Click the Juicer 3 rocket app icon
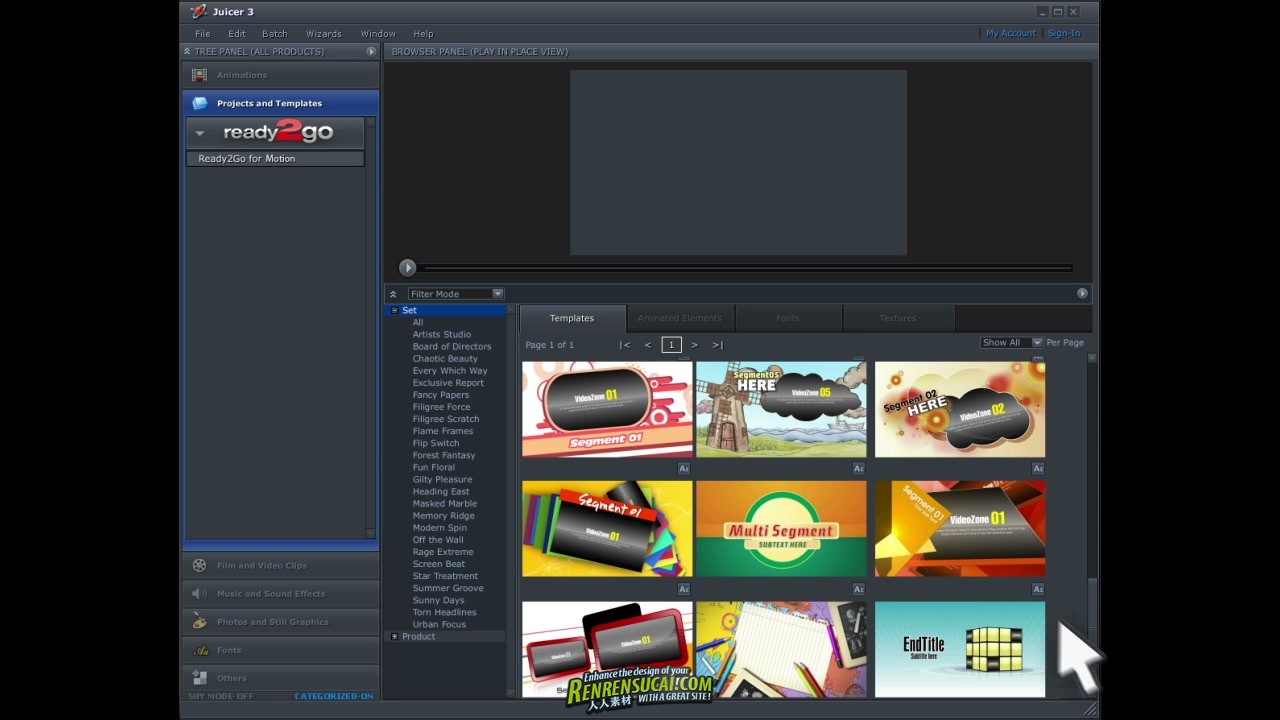 click(199, 11)
